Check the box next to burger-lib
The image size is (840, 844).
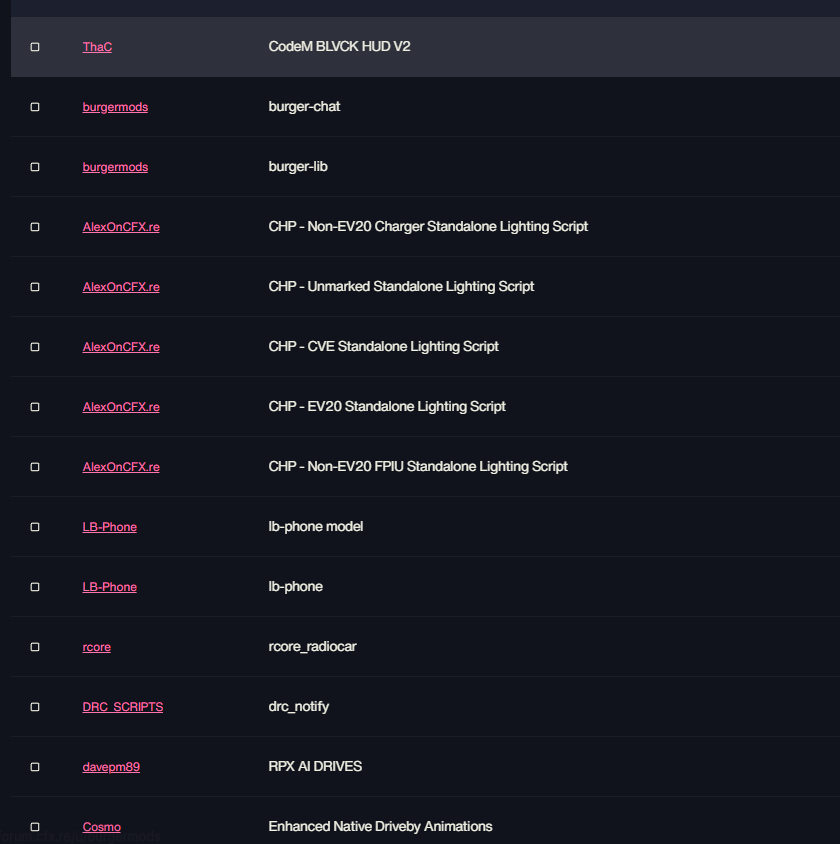coord(35,167)
